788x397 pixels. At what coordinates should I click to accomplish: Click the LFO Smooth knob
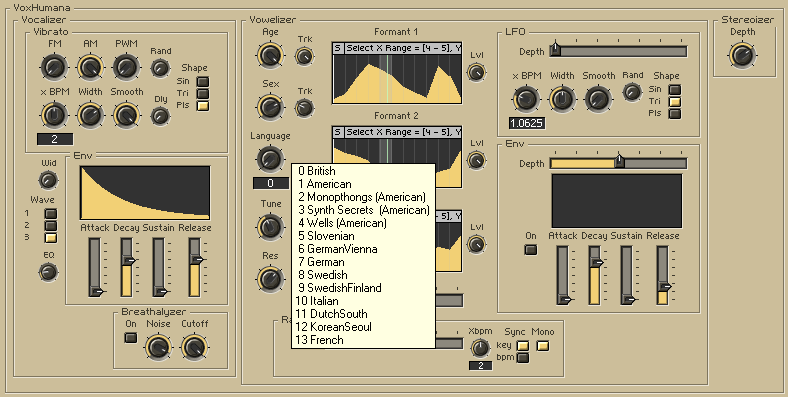598,99
